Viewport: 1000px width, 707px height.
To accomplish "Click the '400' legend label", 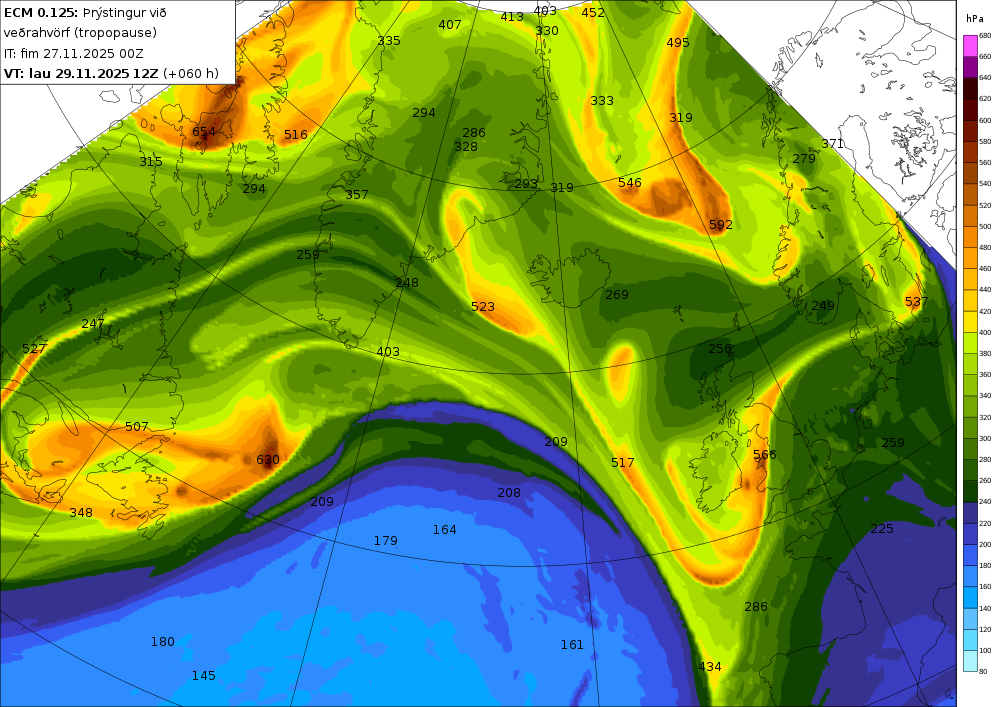I will (x=985, y=333).
